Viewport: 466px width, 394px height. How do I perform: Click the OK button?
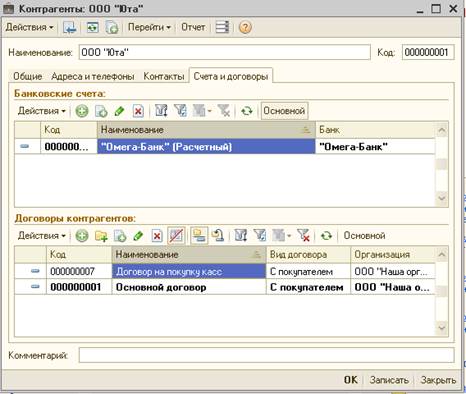point(351,380)
